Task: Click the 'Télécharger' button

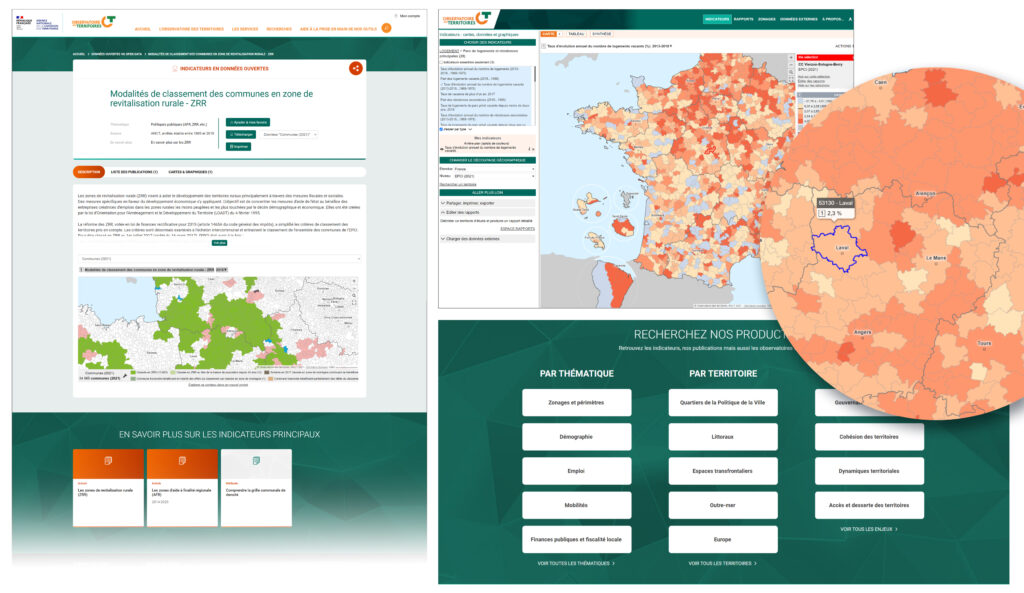Action: [242, 133]
